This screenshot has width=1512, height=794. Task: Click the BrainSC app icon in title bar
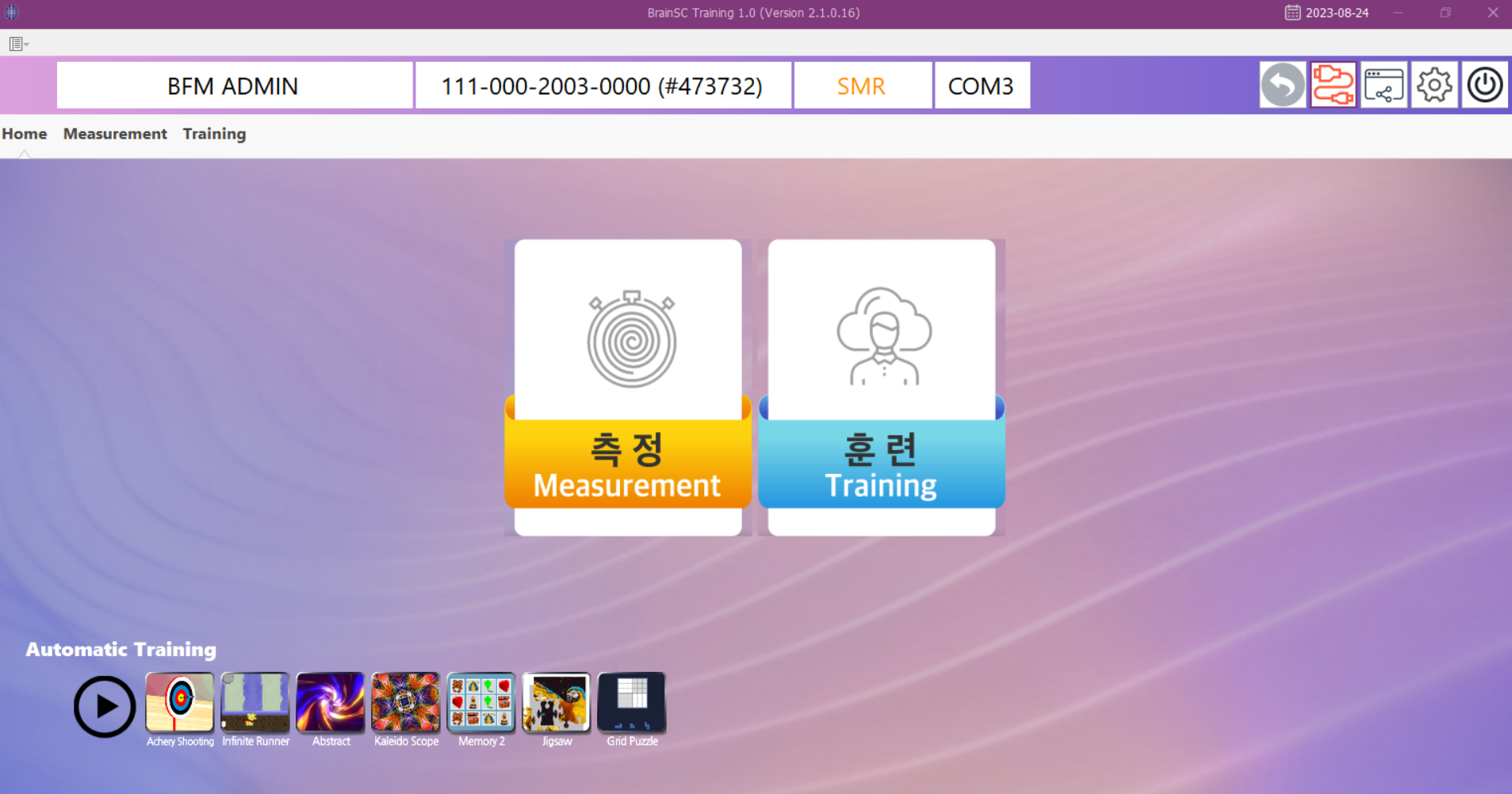point(12,12)
